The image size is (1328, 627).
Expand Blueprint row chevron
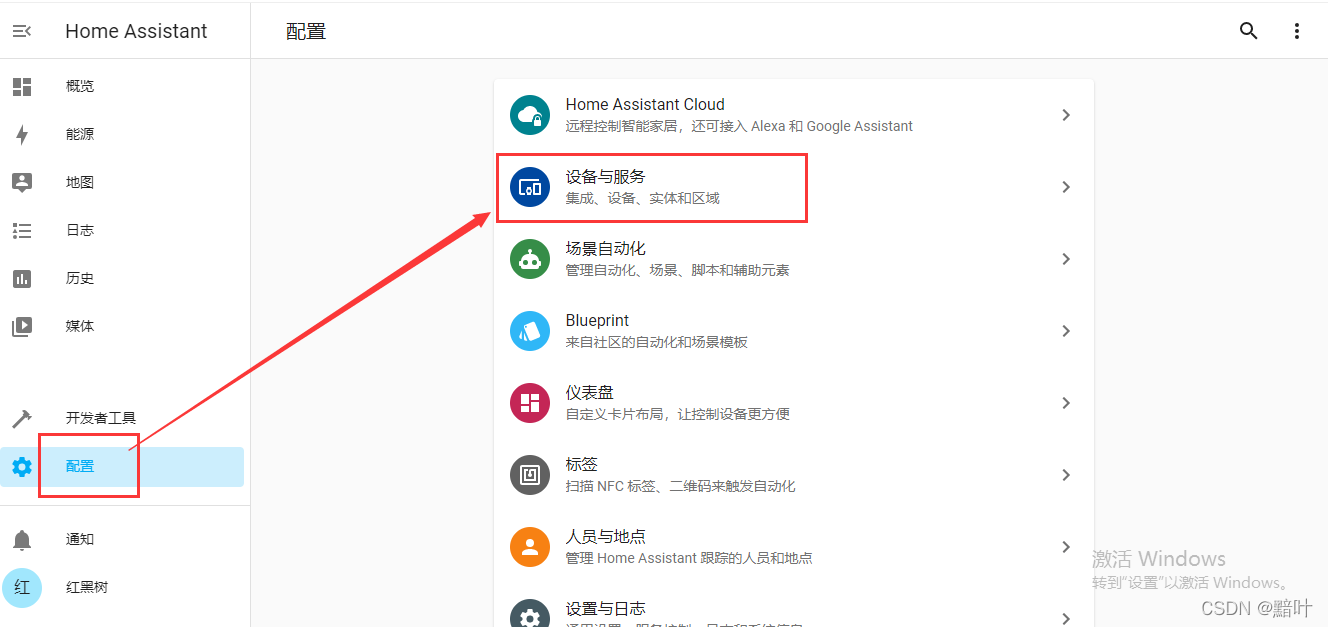(1066, 331)
